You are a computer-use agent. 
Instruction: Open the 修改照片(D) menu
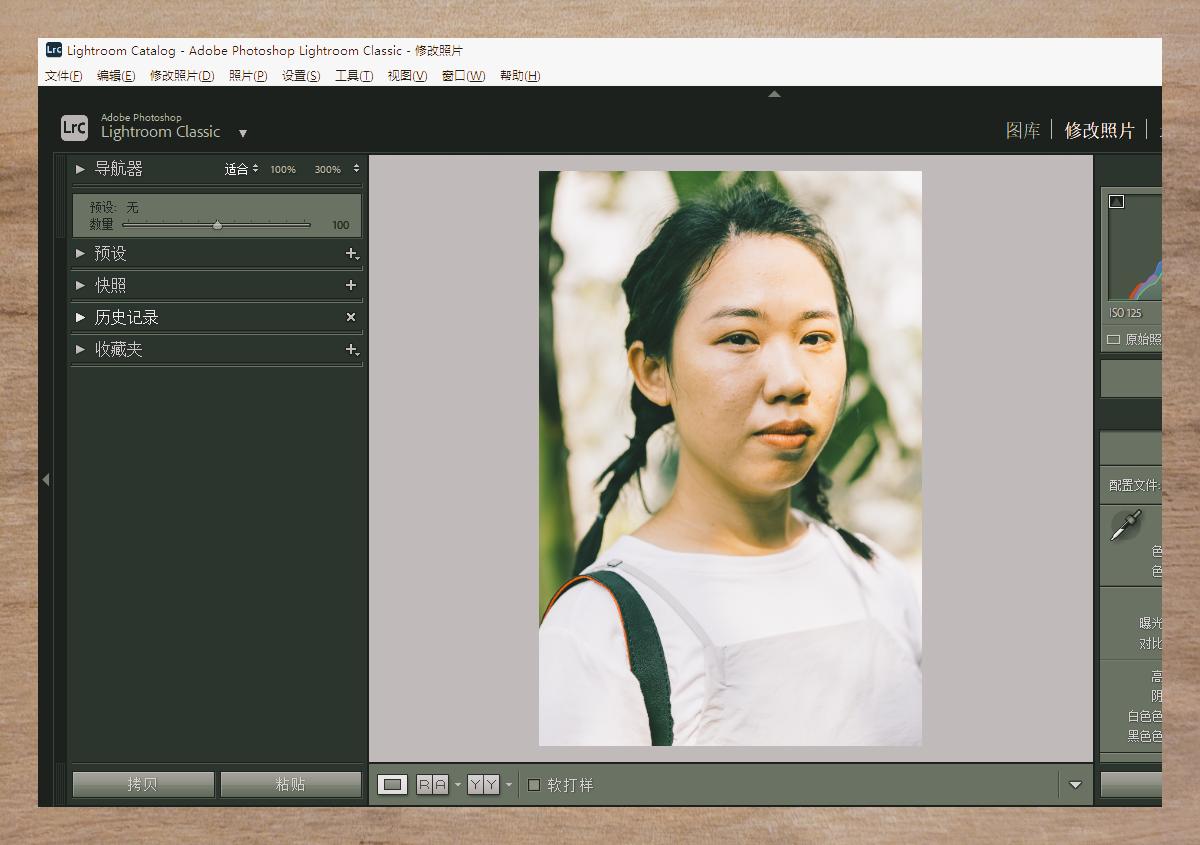(x=182, y=76)
